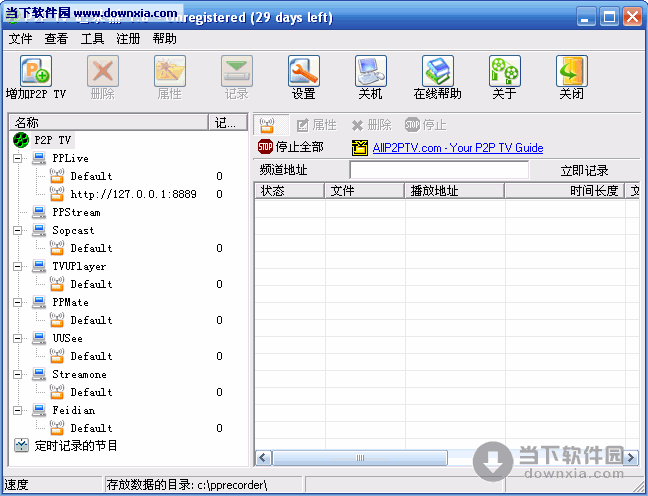The image size is (648, 496).
Task: Collapse the PPMate tree node
Action: coord(17,302)
